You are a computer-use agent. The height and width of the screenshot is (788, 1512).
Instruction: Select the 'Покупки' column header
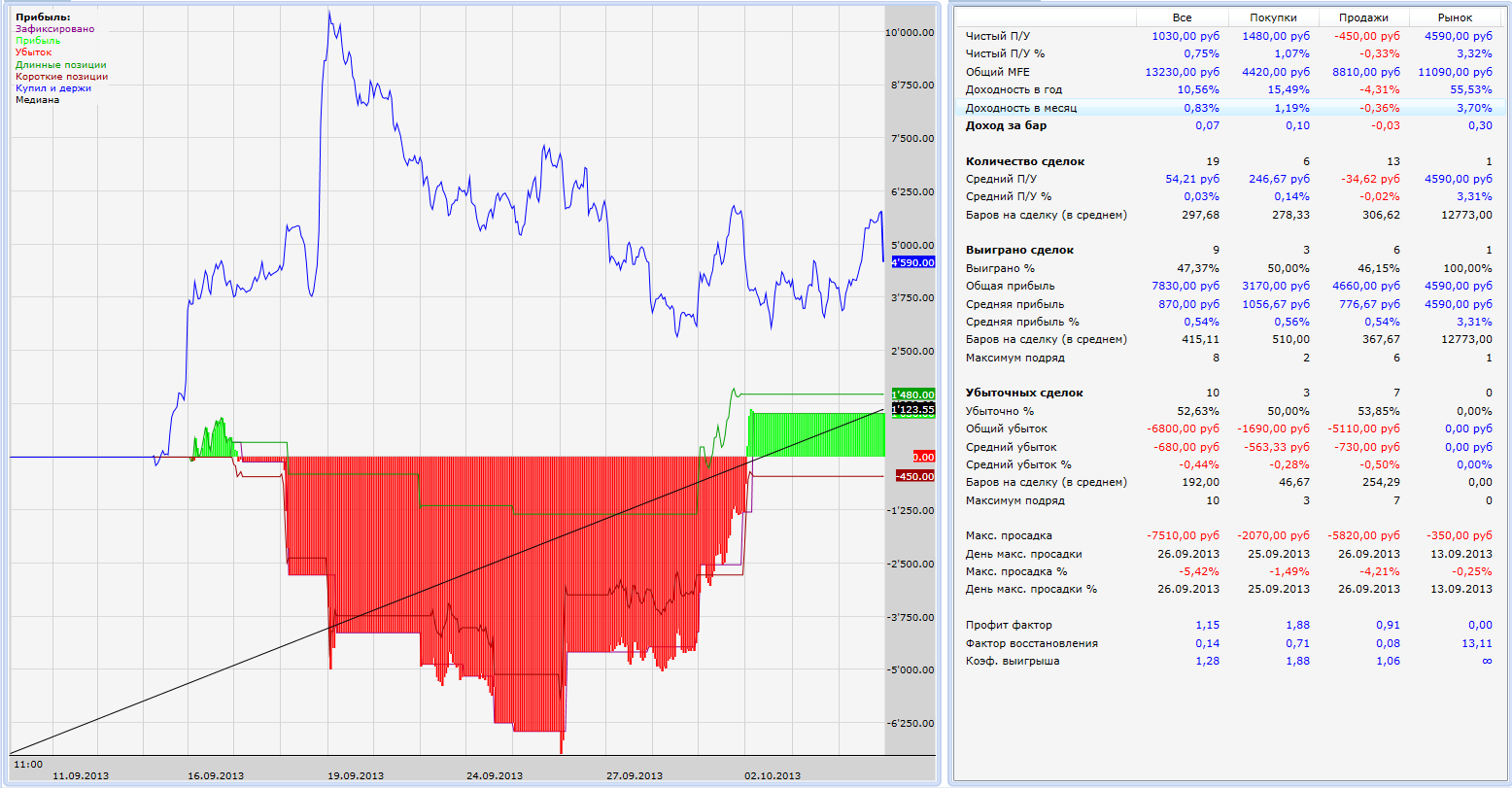click(1273, 17)
